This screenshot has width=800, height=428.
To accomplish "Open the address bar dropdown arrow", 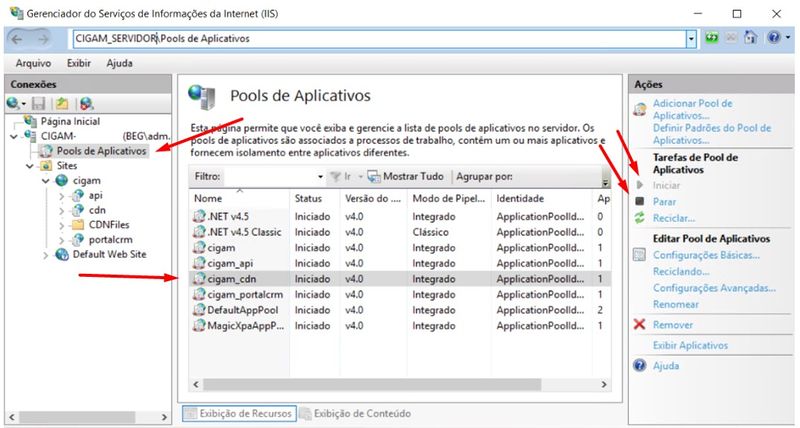I will tap(692, 39).
